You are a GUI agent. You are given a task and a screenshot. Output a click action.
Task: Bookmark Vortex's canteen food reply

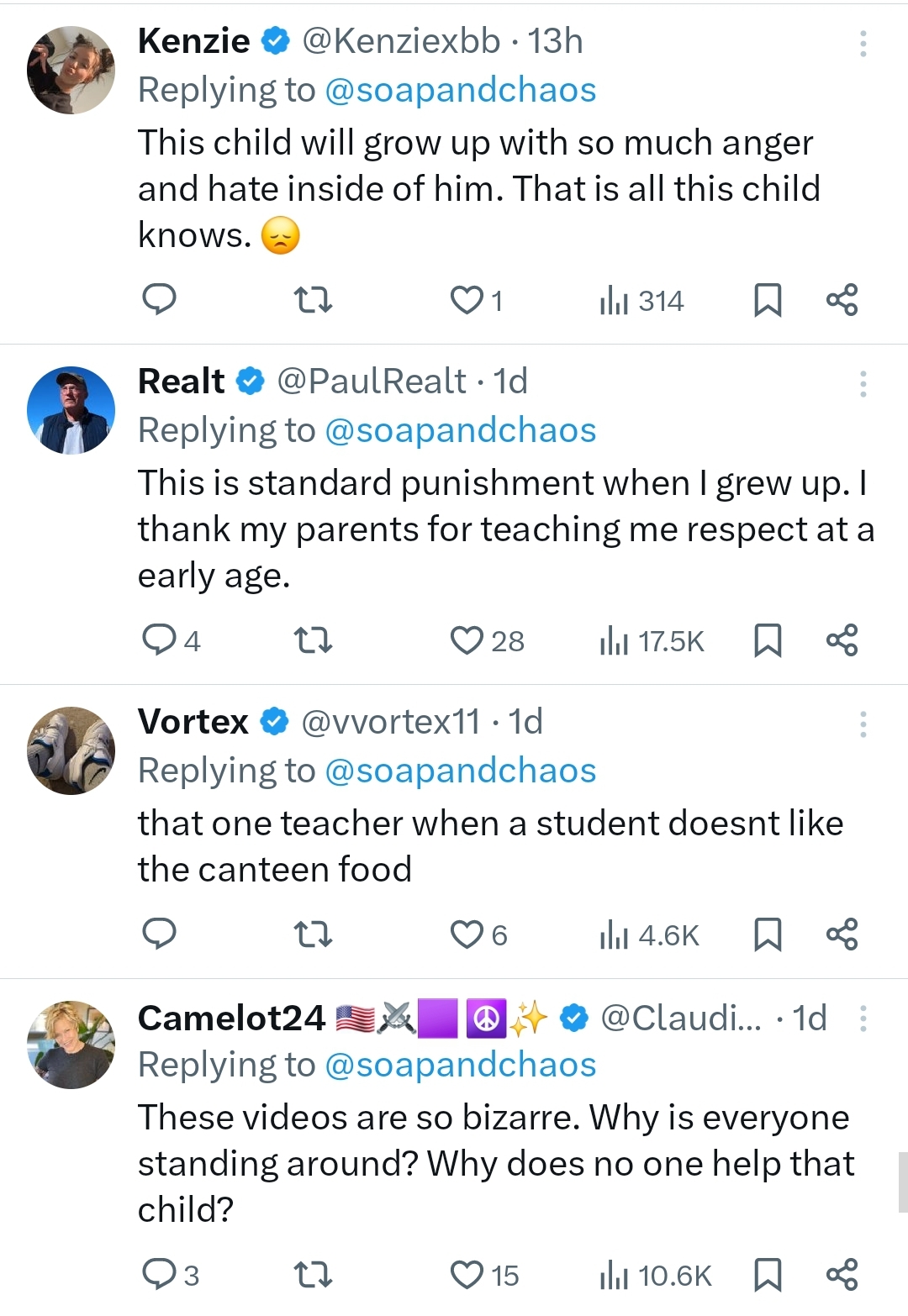coord(768,934)
